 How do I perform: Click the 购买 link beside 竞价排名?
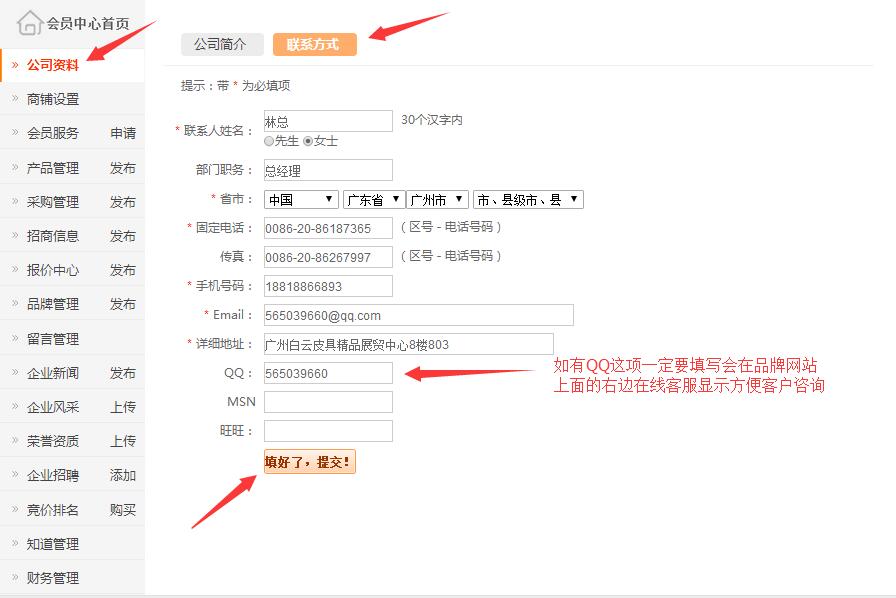[x=123, y=510]
